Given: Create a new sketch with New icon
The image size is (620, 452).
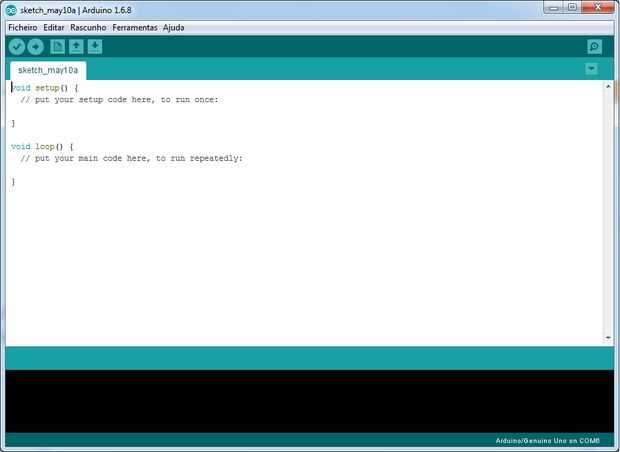Looking at the screenshot, I should tap(57, 47).
